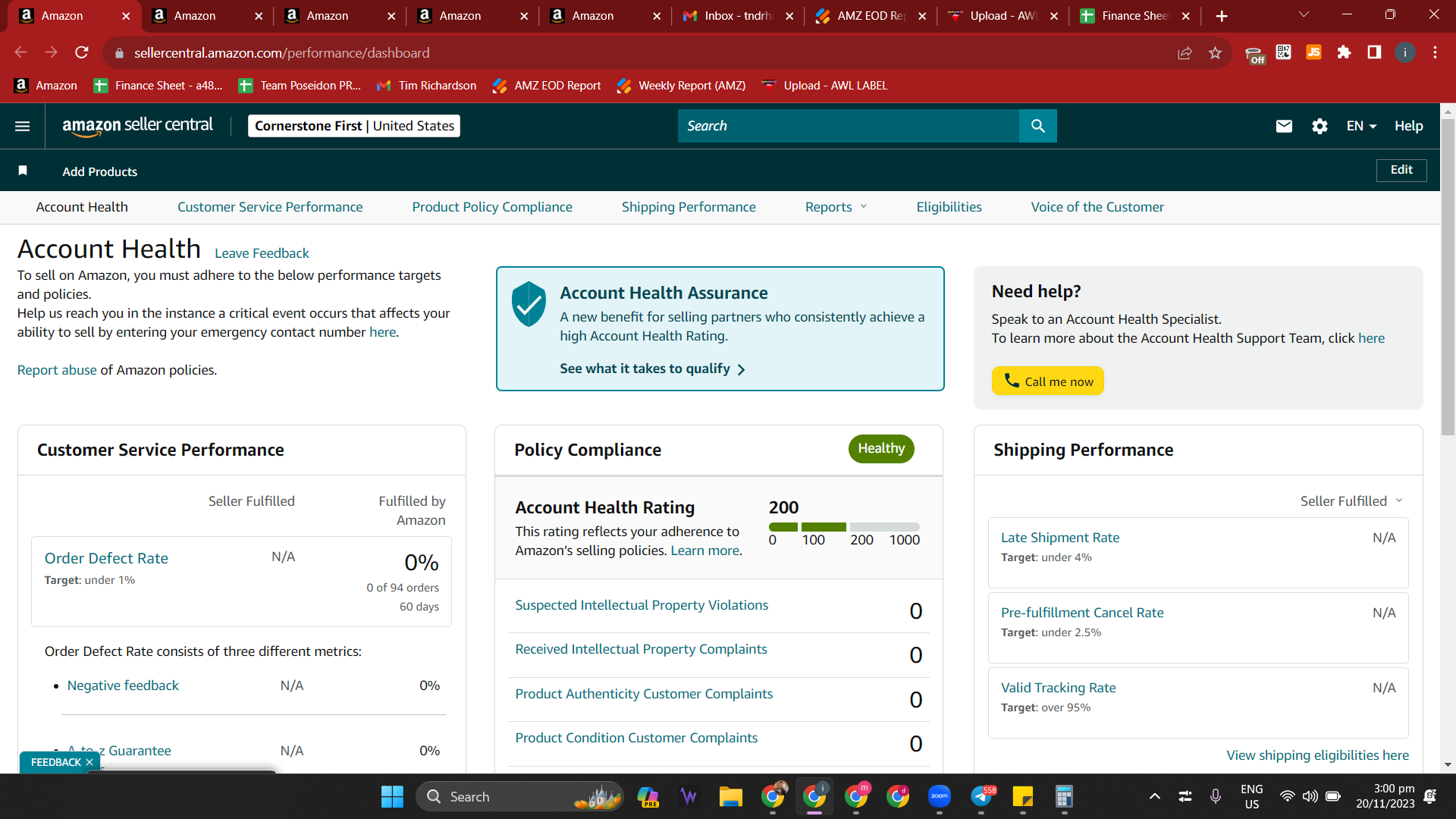The image size is (1456, 819).
Task: Switch to the Finance Sheet browser tab
Action: click(1135, 16)
